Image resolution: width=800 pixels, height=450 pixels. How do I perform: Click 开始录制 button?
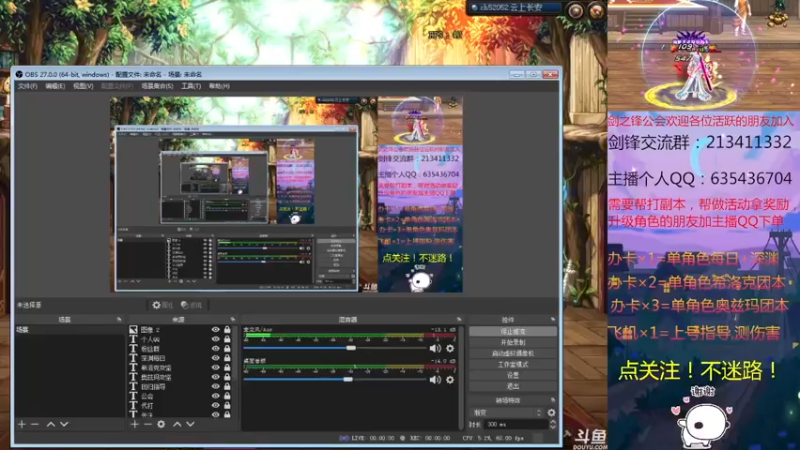coord(513,342)
